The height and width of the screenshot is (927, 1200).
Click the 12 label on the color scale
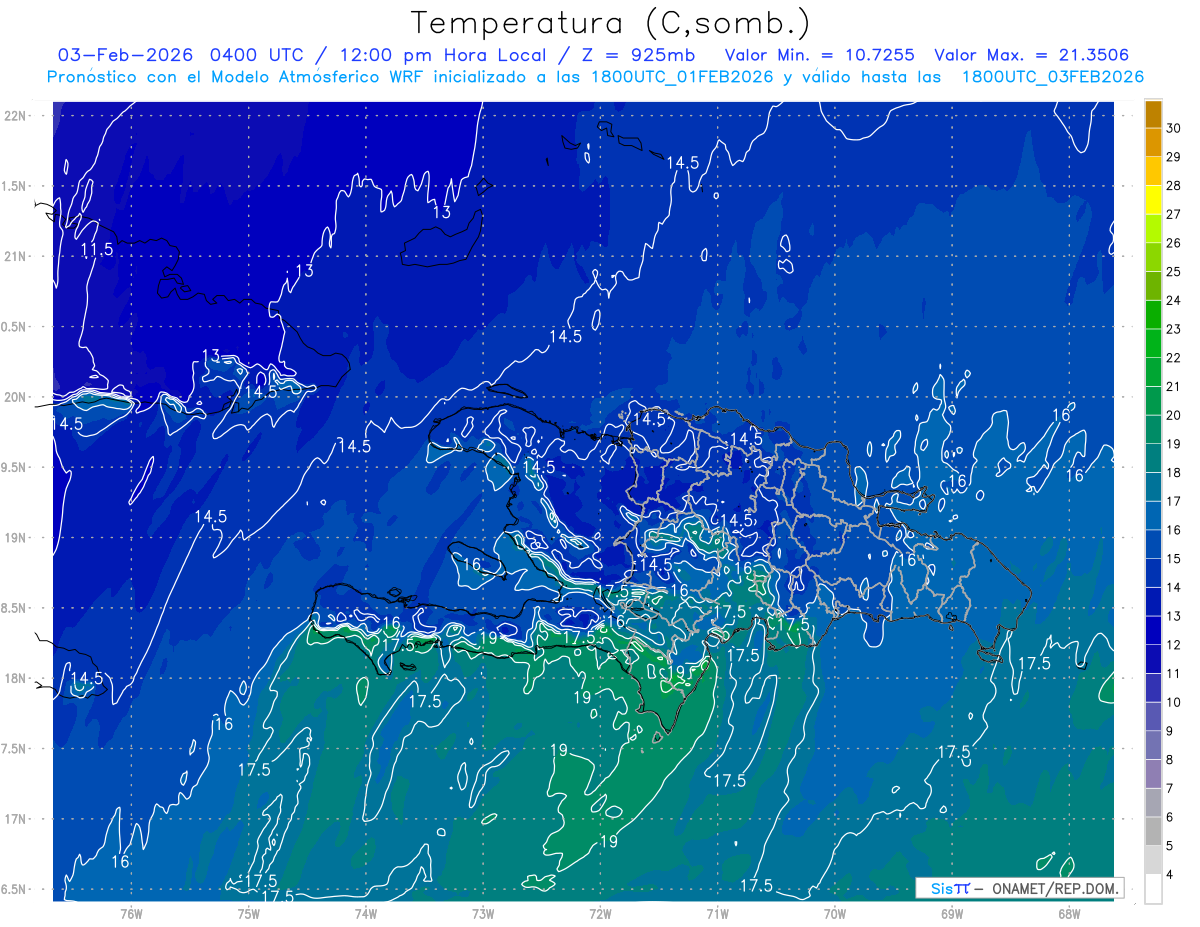click(1174, 645)
